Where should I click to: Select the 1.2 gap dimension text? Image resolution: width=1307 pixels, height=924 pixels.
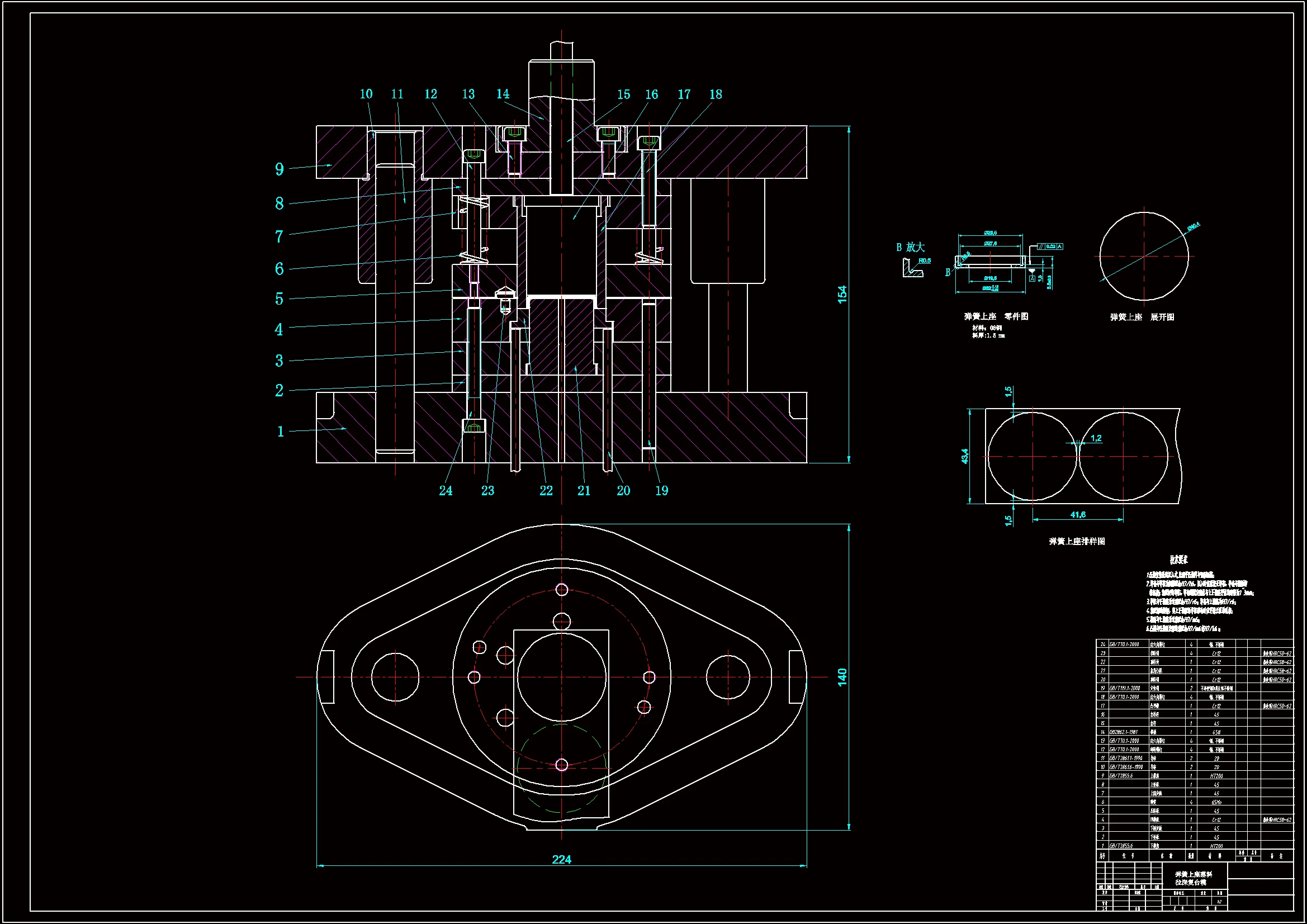click(1096, 438)
